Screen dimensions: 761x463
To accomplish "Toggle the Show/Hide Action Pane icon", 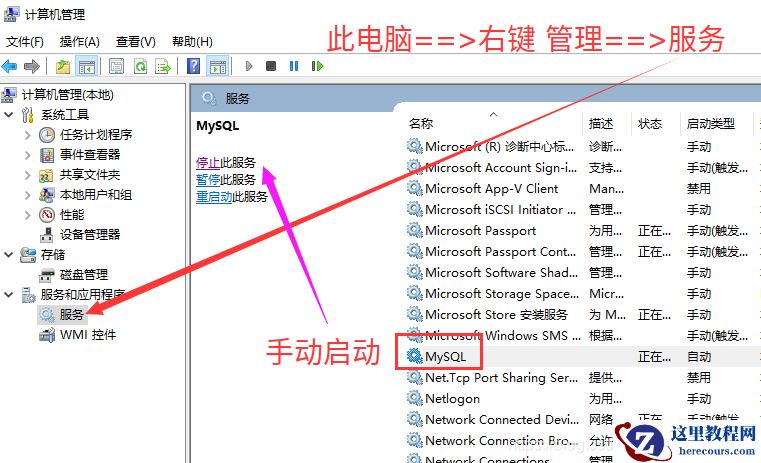I will [x=218, y=66].
